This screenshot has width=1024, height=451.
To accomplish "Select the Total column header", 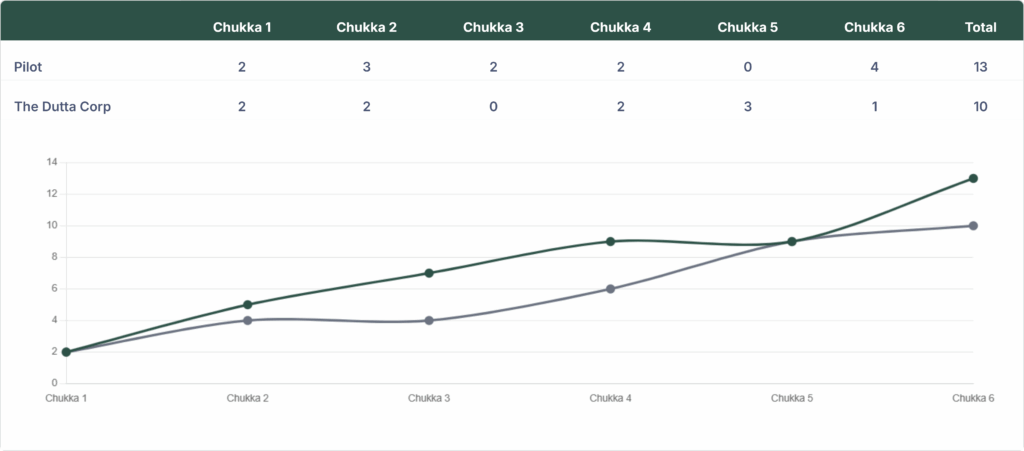I will click(980, 27).
